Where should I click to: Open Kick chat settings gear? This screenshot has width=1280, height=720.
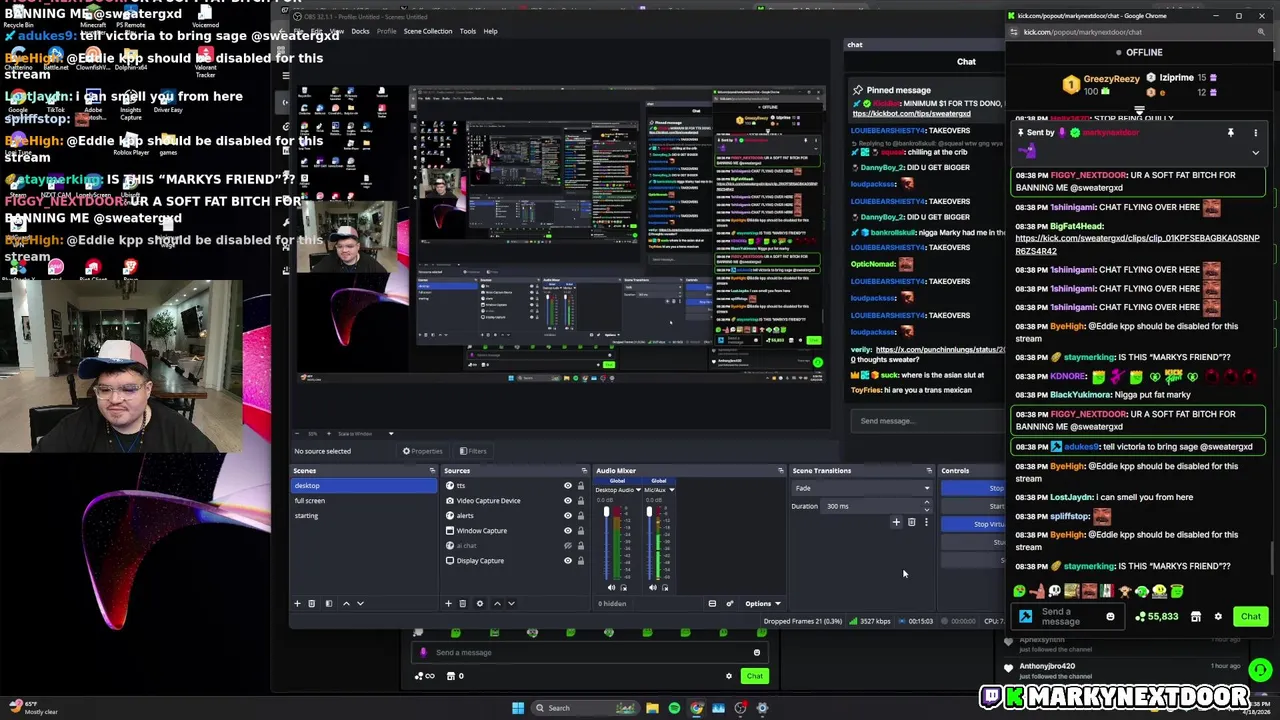tap(1218, 617)
